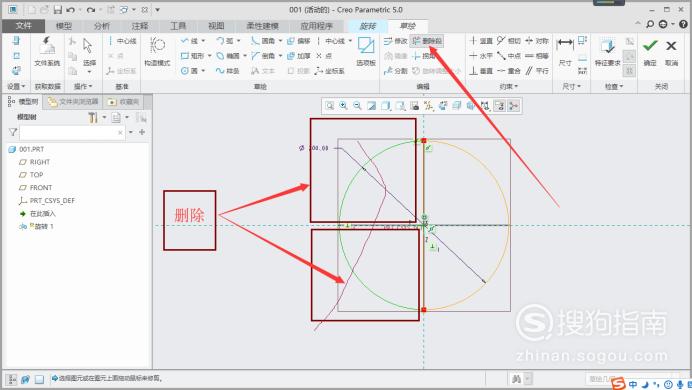Screen dimensions: 692x390
Task: Click the 加厚 (Thicken) tool
Action: pos(299,56)
